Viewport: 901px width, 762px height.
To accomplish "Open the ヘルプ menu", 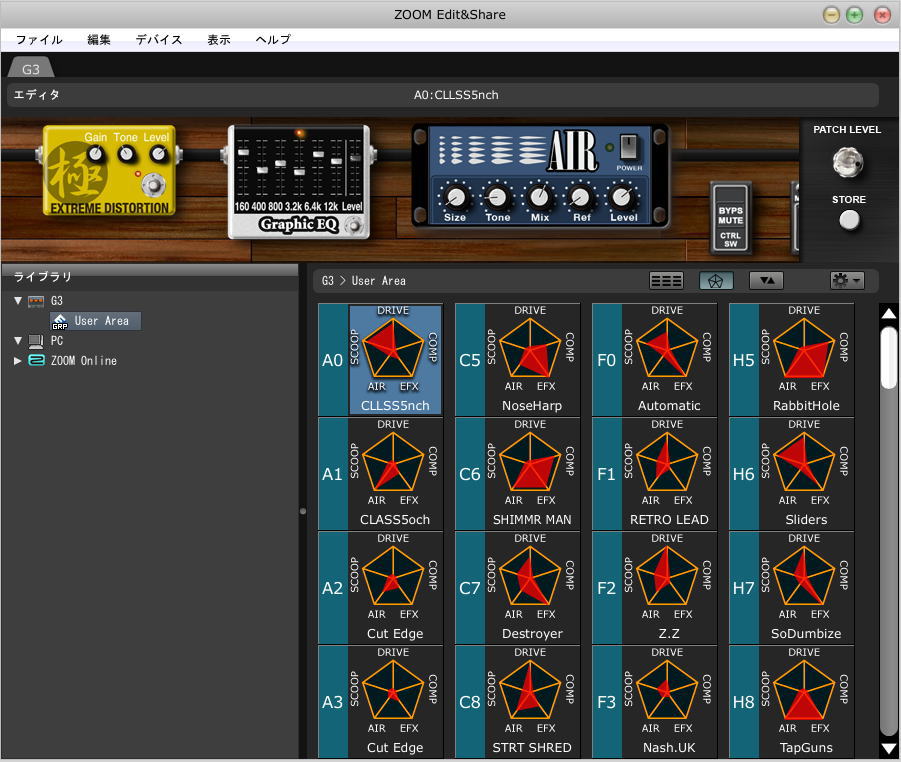I will point(273,40).
